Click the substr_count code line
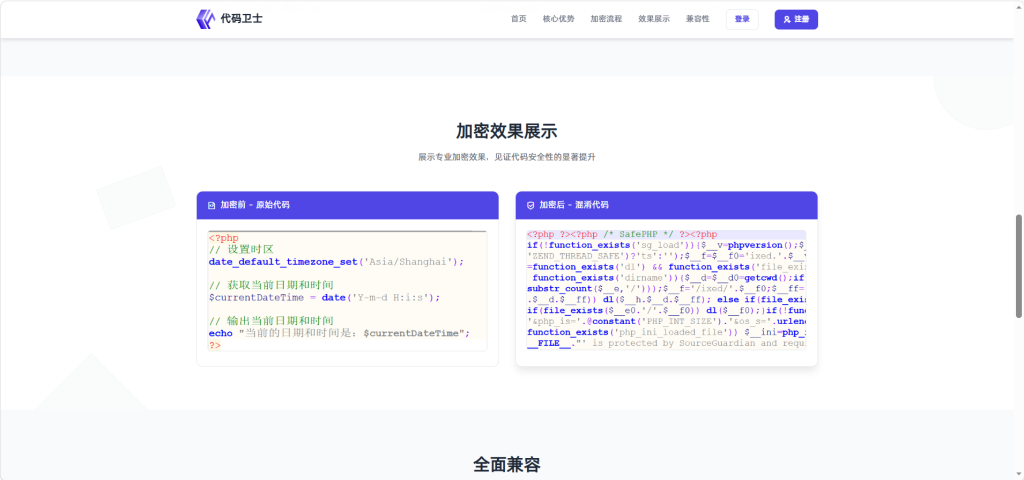 (x=666, y=289)
